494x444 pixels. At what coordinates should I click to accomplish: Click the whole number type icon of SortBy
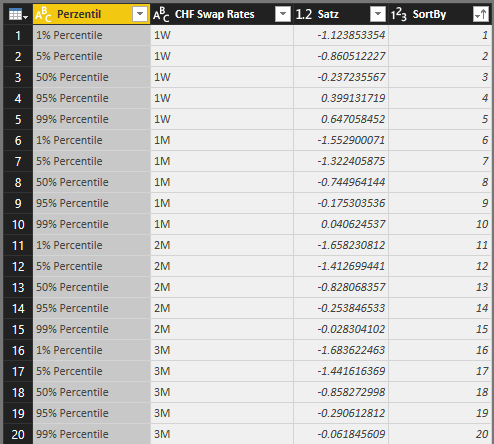click(399, 15)
